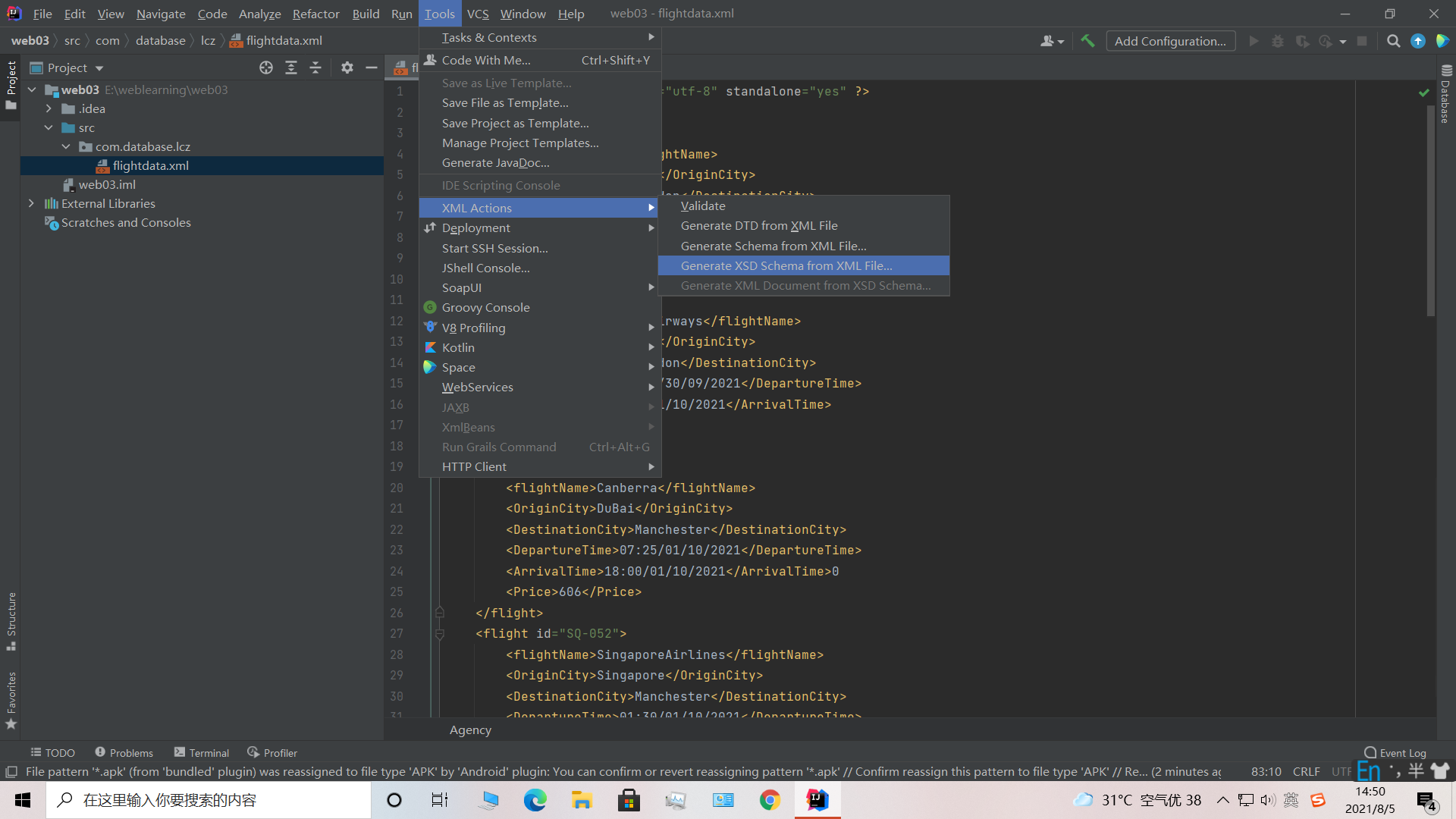Image resolution: width=1456 pixels, height=819 pixels.
Task: Click Cortana circle icon on taskbar
Action: click(x=394, y=800)
